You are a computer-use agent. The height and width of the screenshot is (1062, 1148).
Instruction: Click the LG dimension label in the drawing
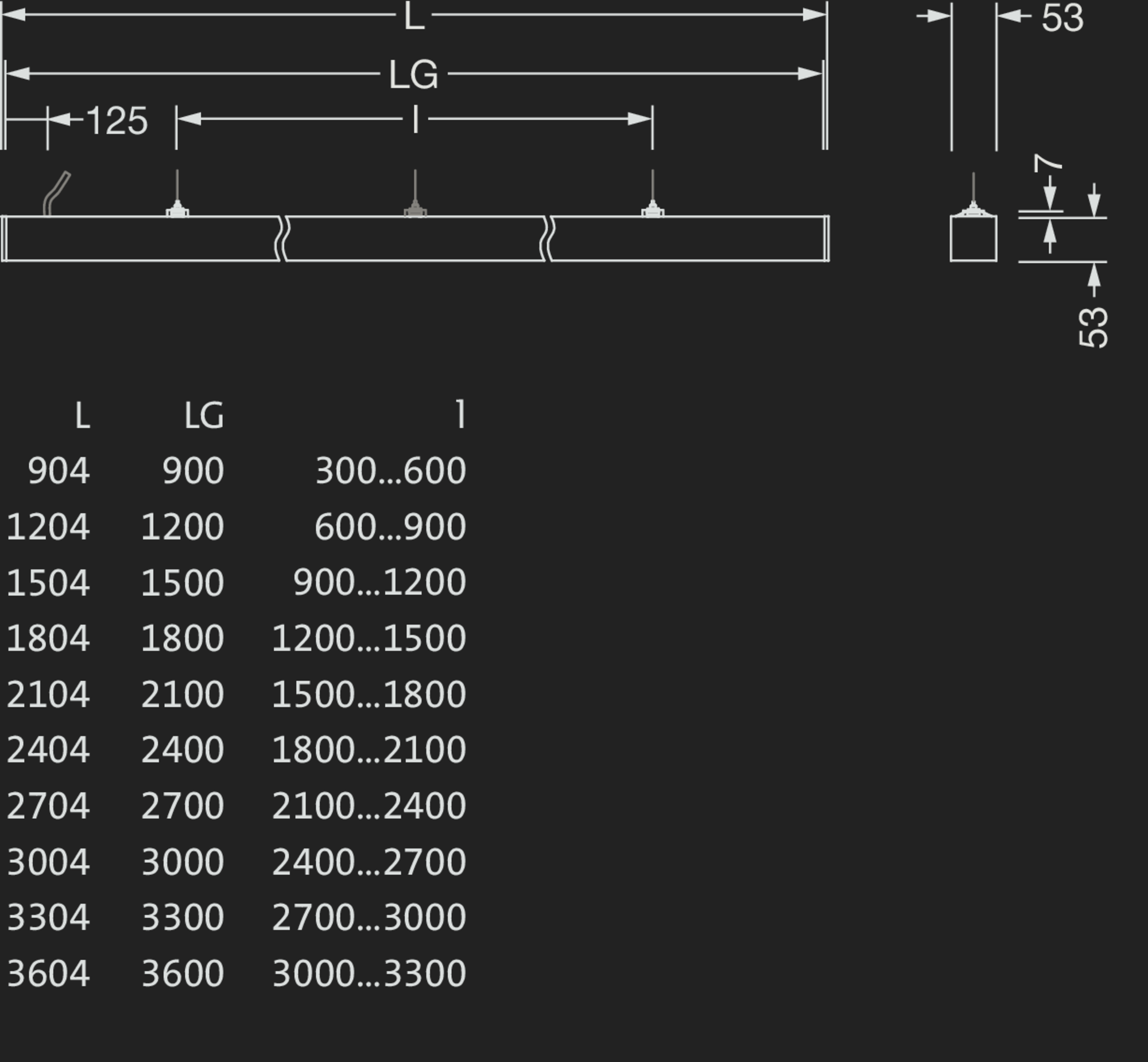pos(414,74)
